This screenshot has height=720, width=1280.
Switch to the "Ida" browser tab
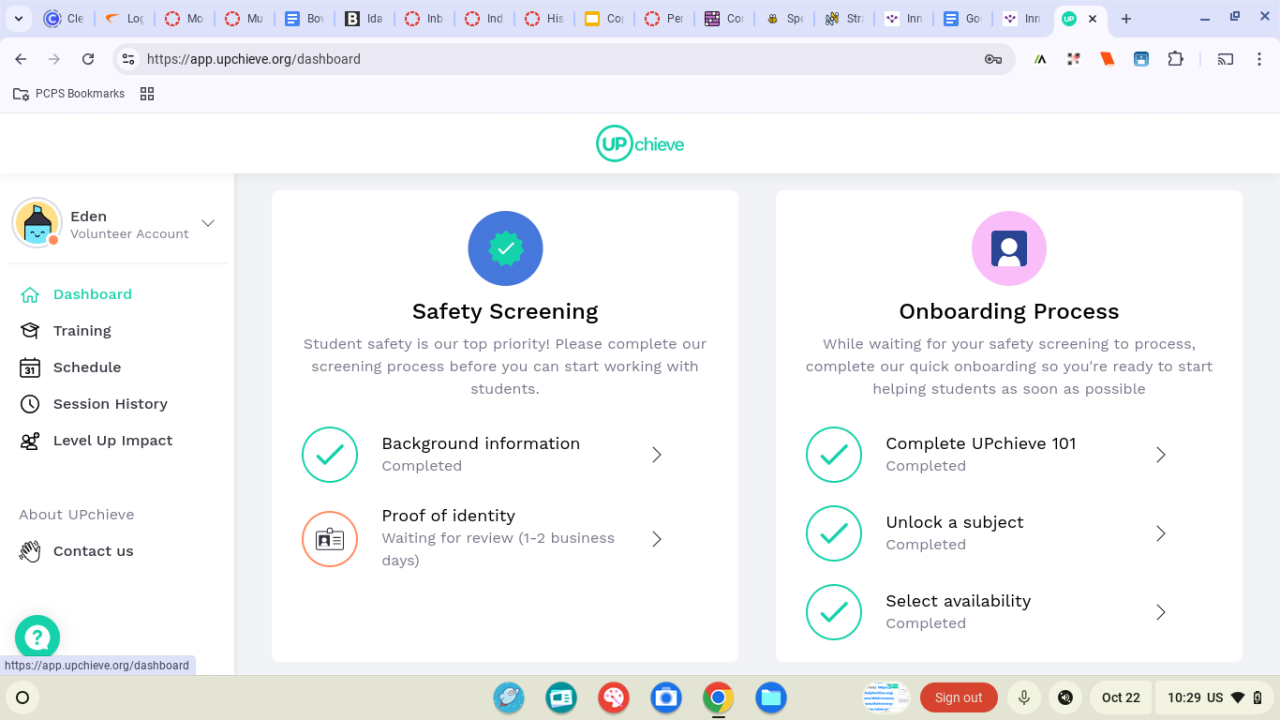coord(364,19)
